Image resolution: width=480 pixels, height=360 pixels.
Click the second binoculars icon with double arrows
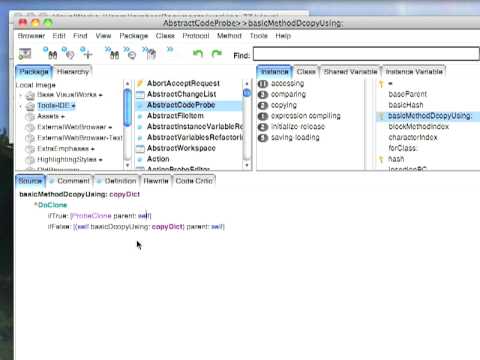(x=112, y=53)
